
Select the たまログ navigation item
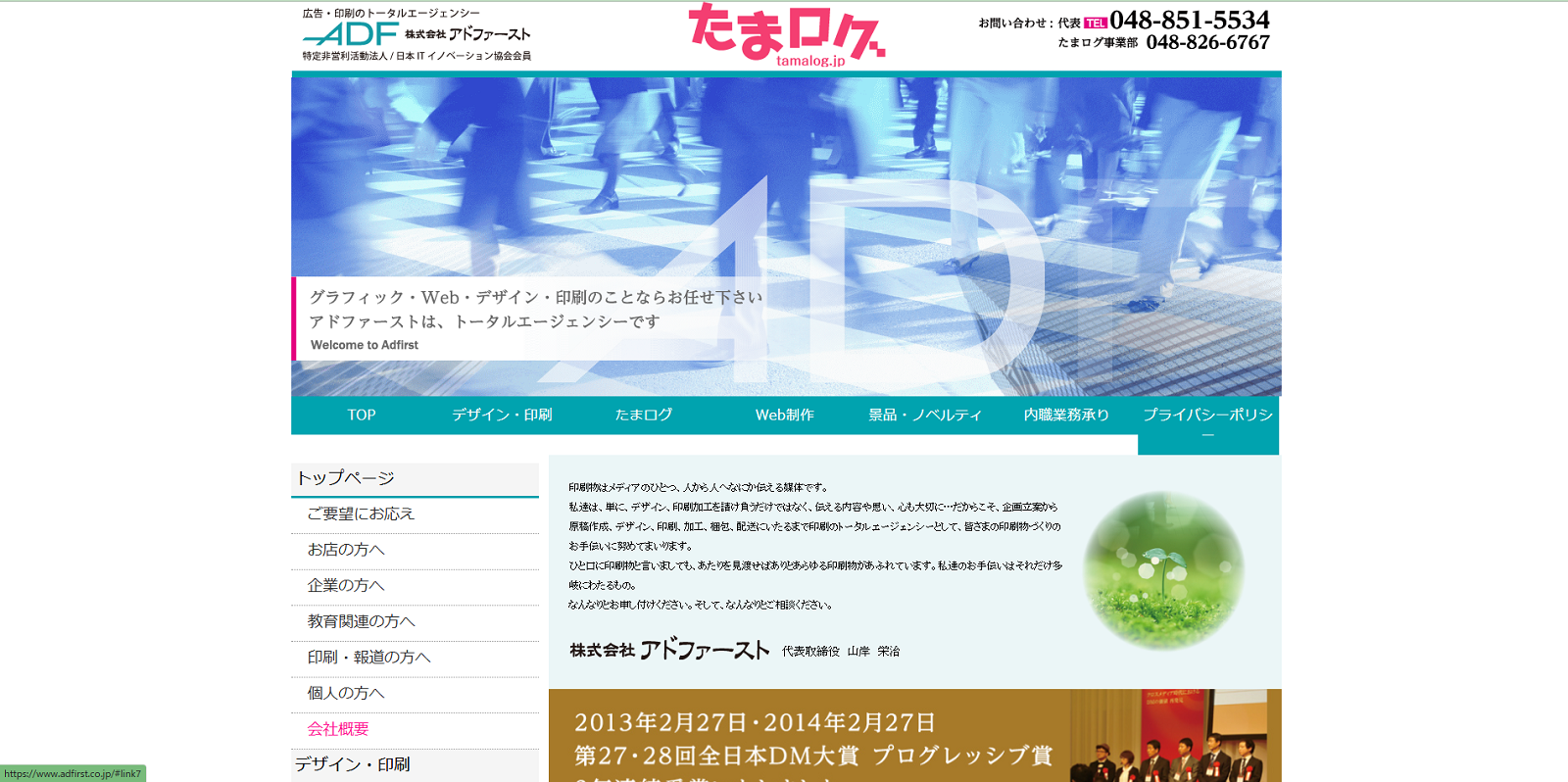[644, 415]
